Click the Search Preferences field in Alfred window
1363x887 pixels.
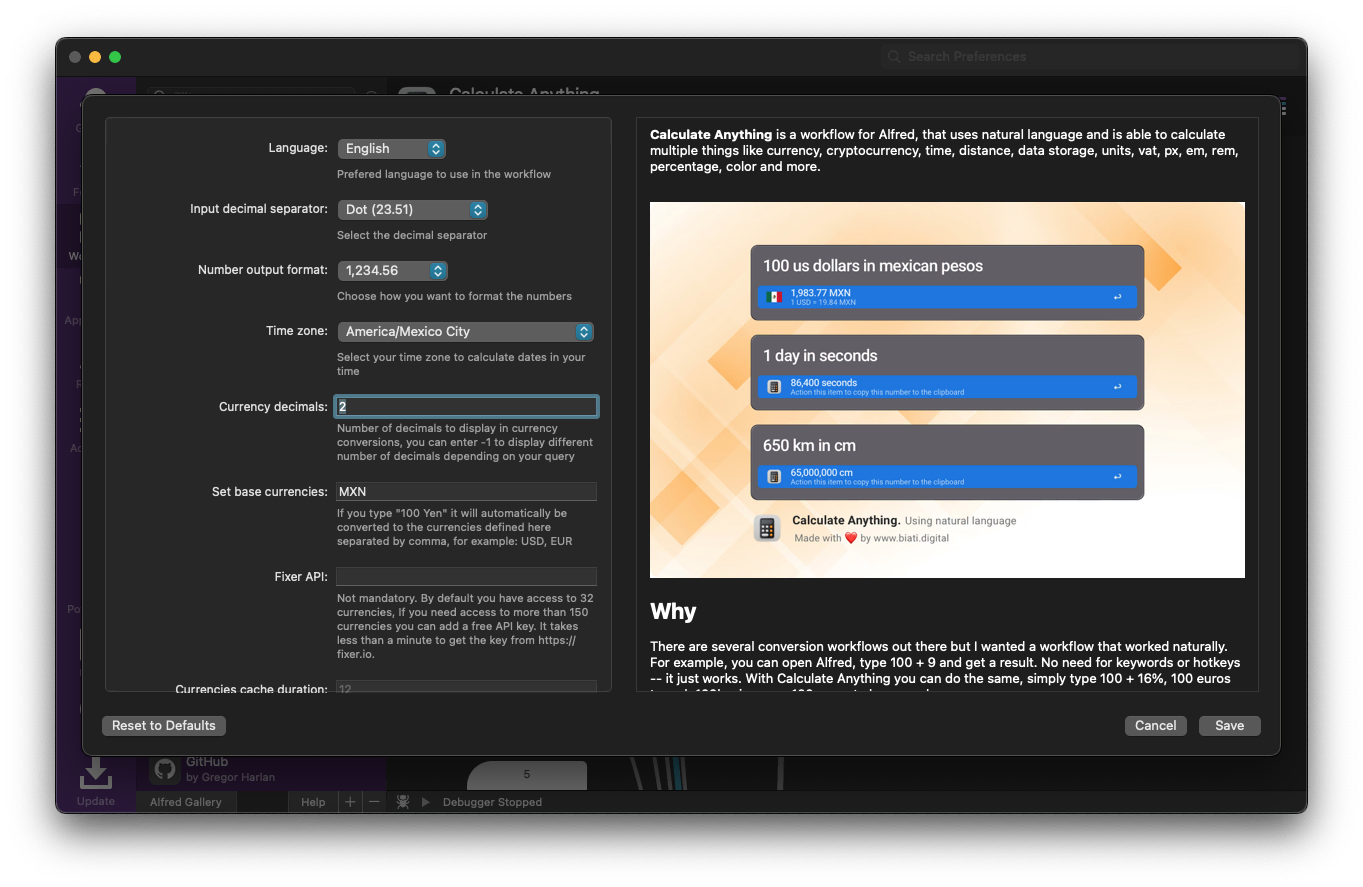coord(1090,57)
